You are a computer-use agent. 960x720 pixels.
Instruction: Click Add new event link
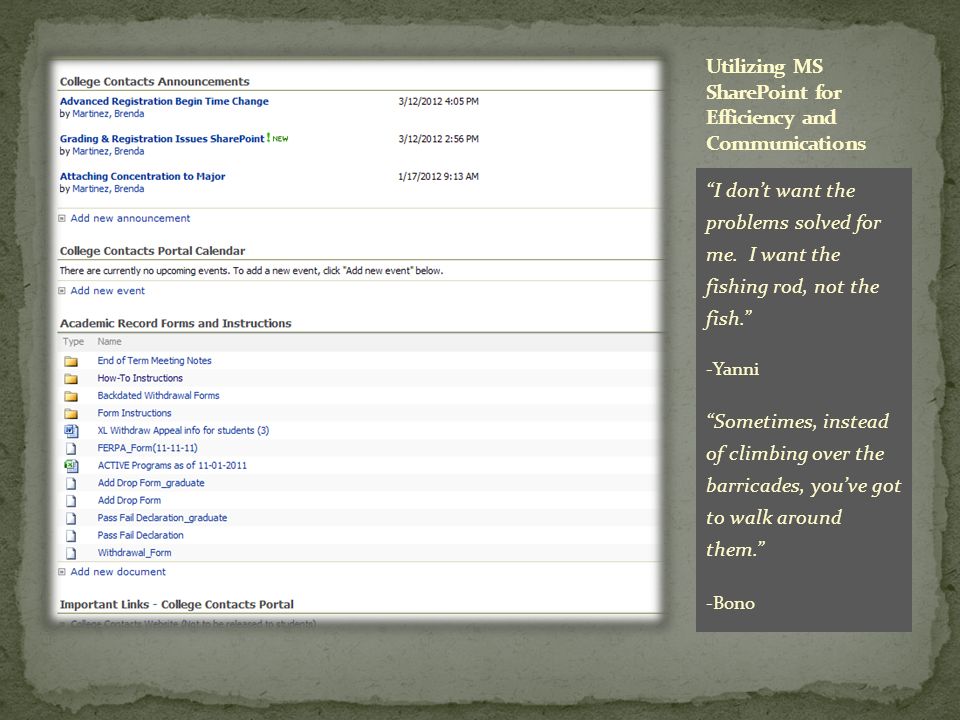[x=108, y=291]
